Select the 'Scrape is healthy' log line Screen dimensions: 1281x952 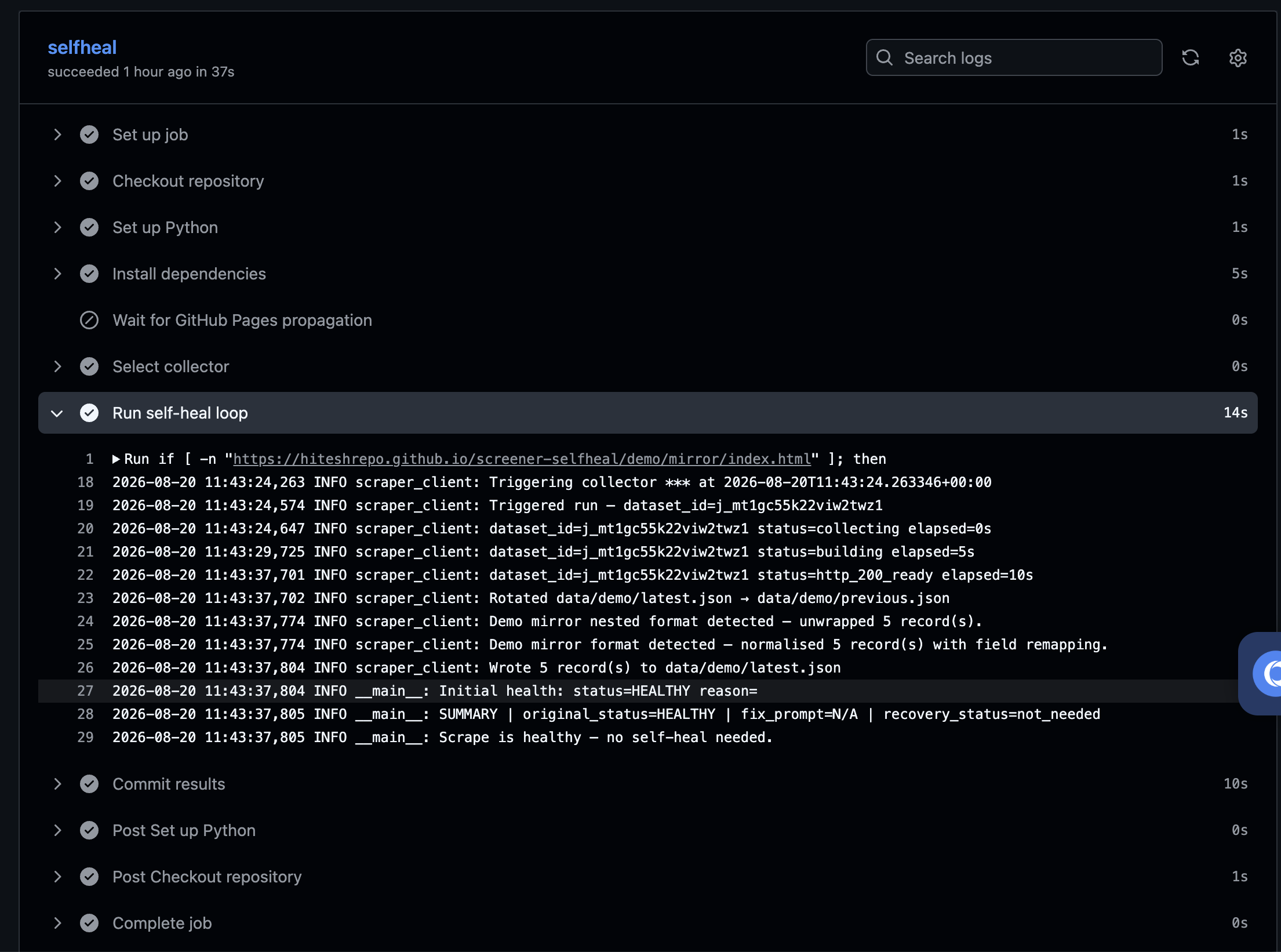pyautogui.click(x=443, y=737)
